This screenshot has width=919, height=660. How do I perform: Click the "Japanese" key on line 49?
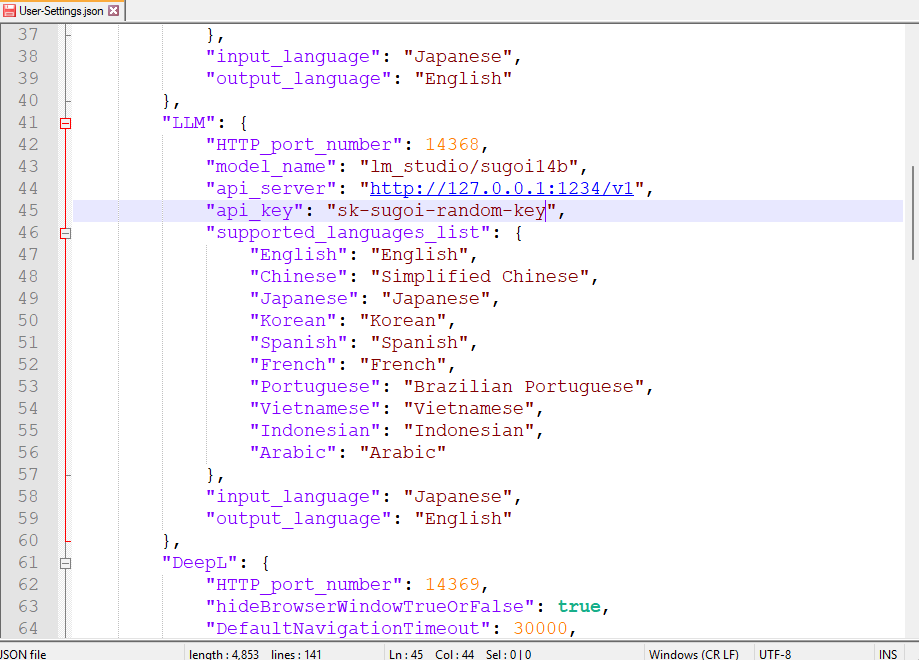point(304,299)
